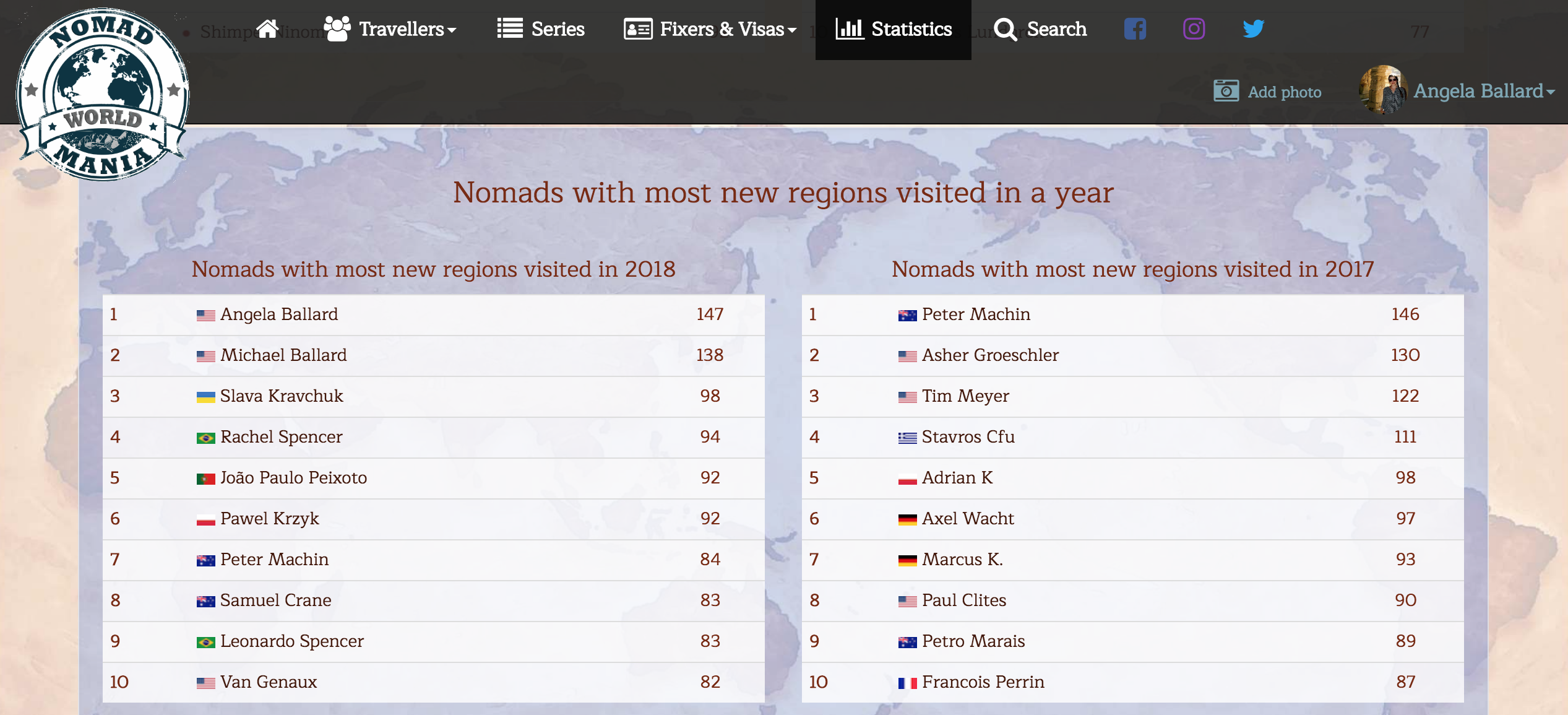Click the Angela Ballard profile avatar

tap(1382, 90)
